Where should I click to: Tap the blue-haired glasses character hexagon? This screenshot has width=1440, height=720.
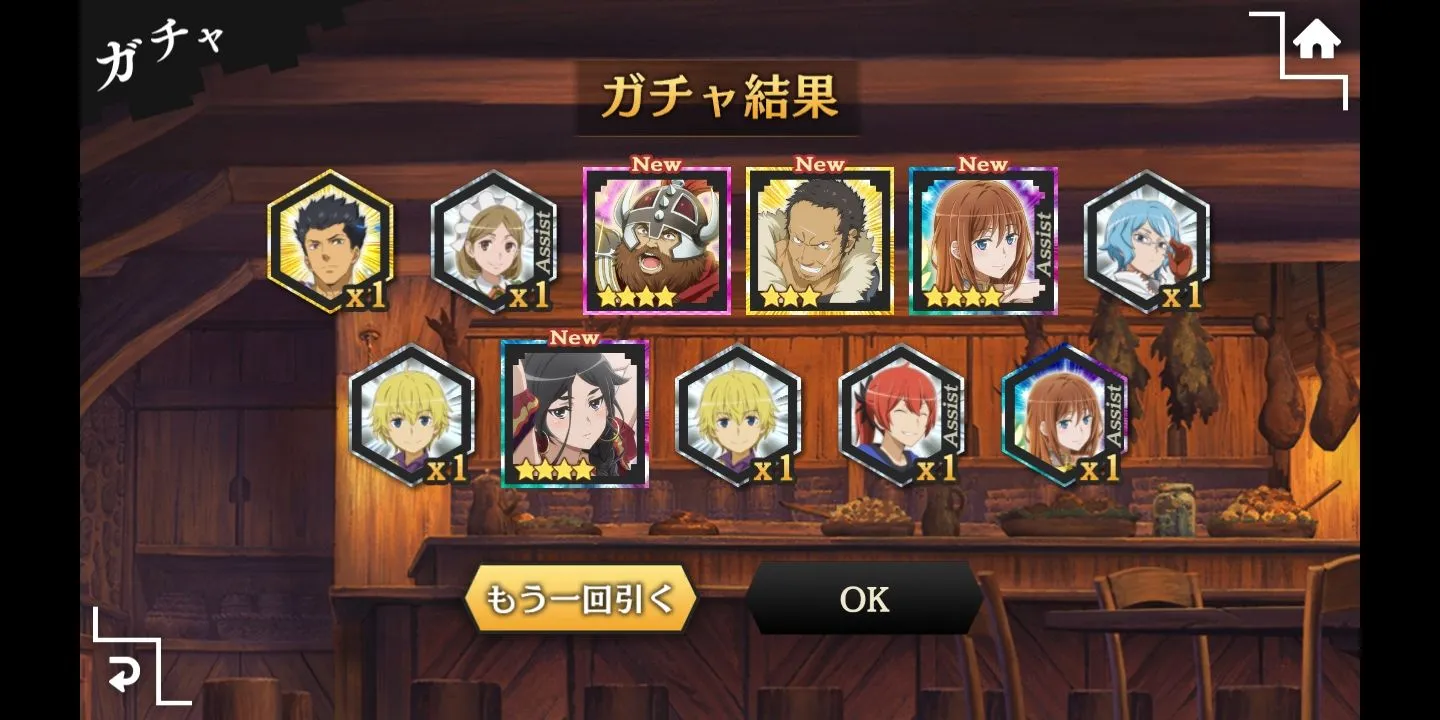click(1147, 241)
